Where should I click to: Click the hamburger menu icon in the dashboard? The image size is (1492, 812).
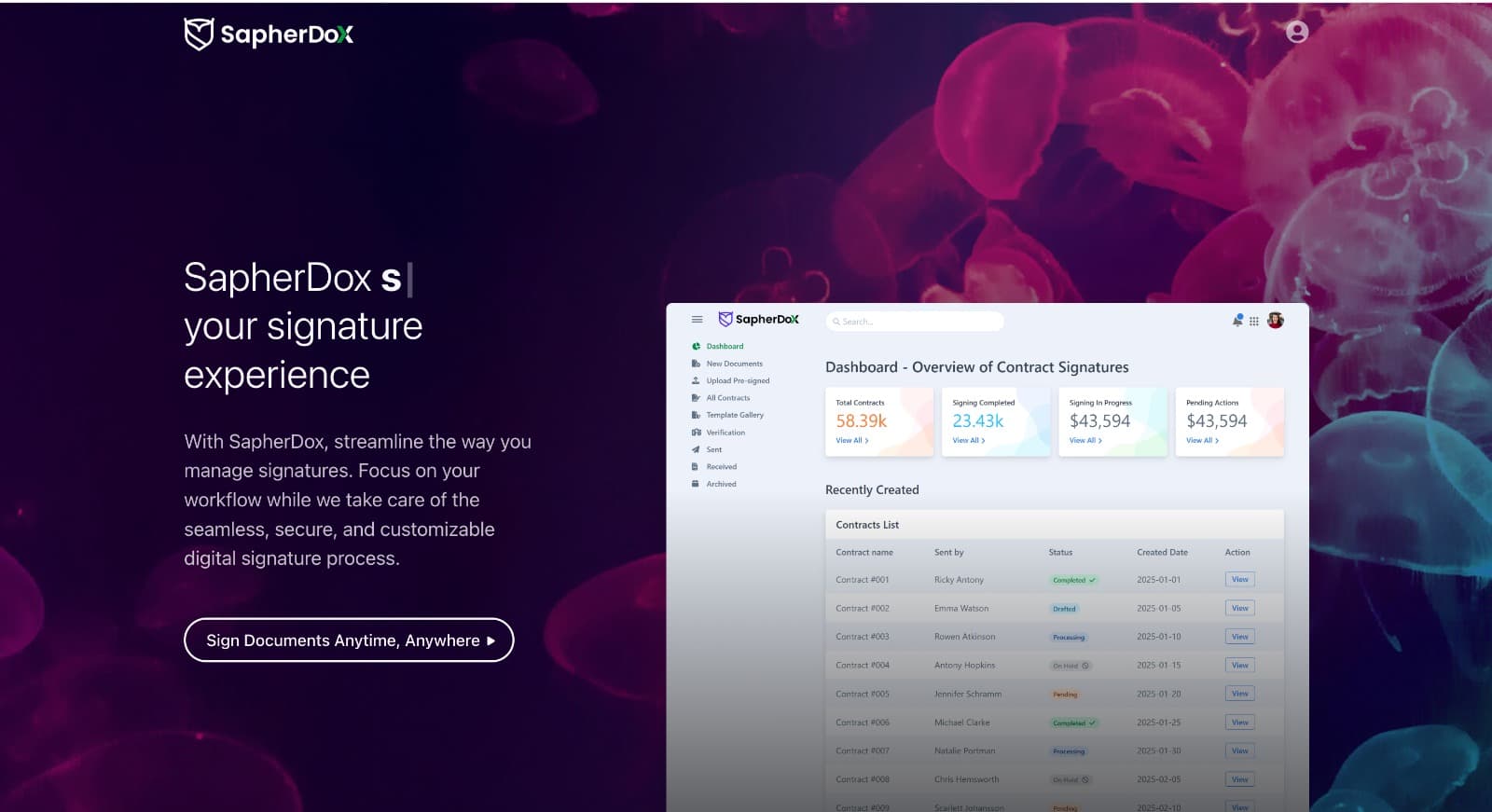point(697,320)
